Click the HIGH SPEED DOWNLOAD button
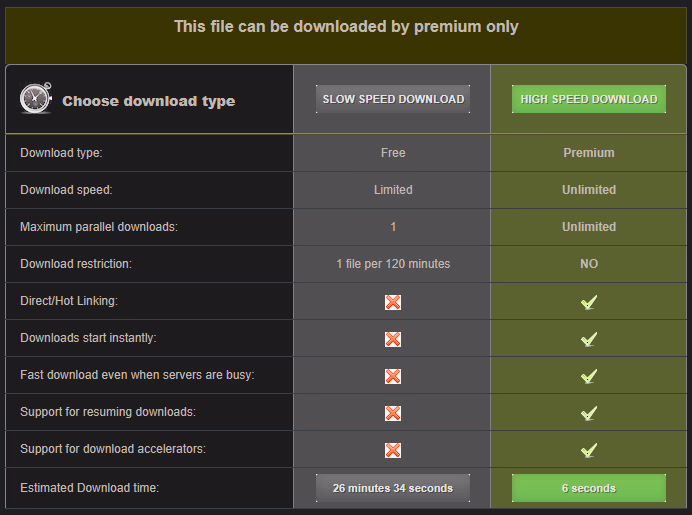 589,99
